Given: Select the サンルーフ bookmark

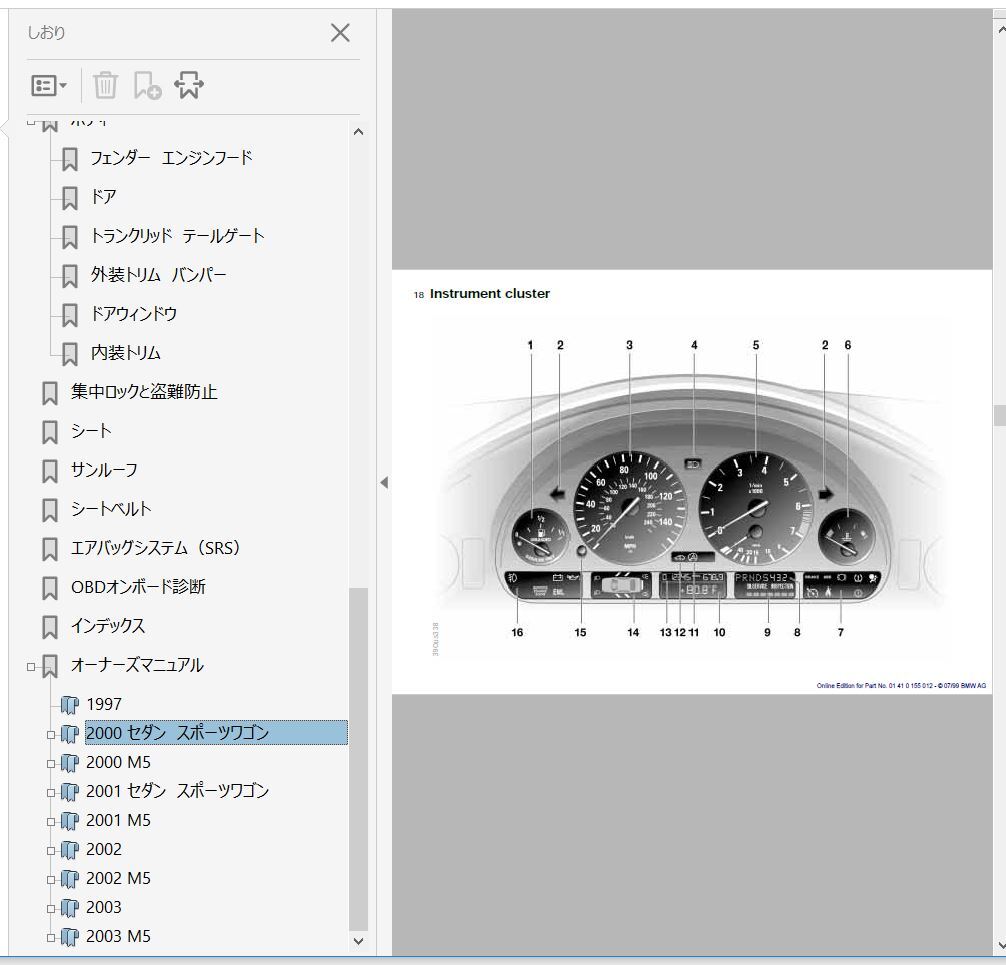Looking at the screenshot, I should click(x=105, y=470).
